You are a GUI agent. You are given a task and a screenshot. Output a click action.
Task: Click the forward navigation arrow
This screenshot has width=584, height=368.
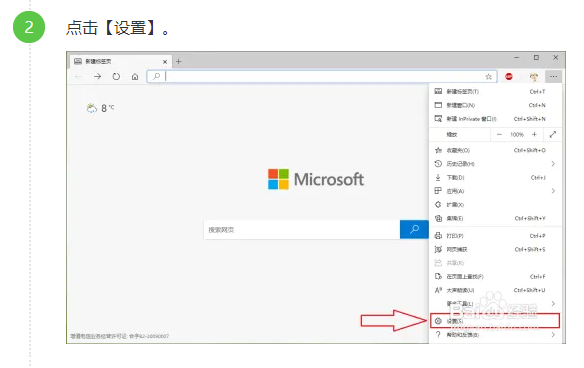point(98,76)
